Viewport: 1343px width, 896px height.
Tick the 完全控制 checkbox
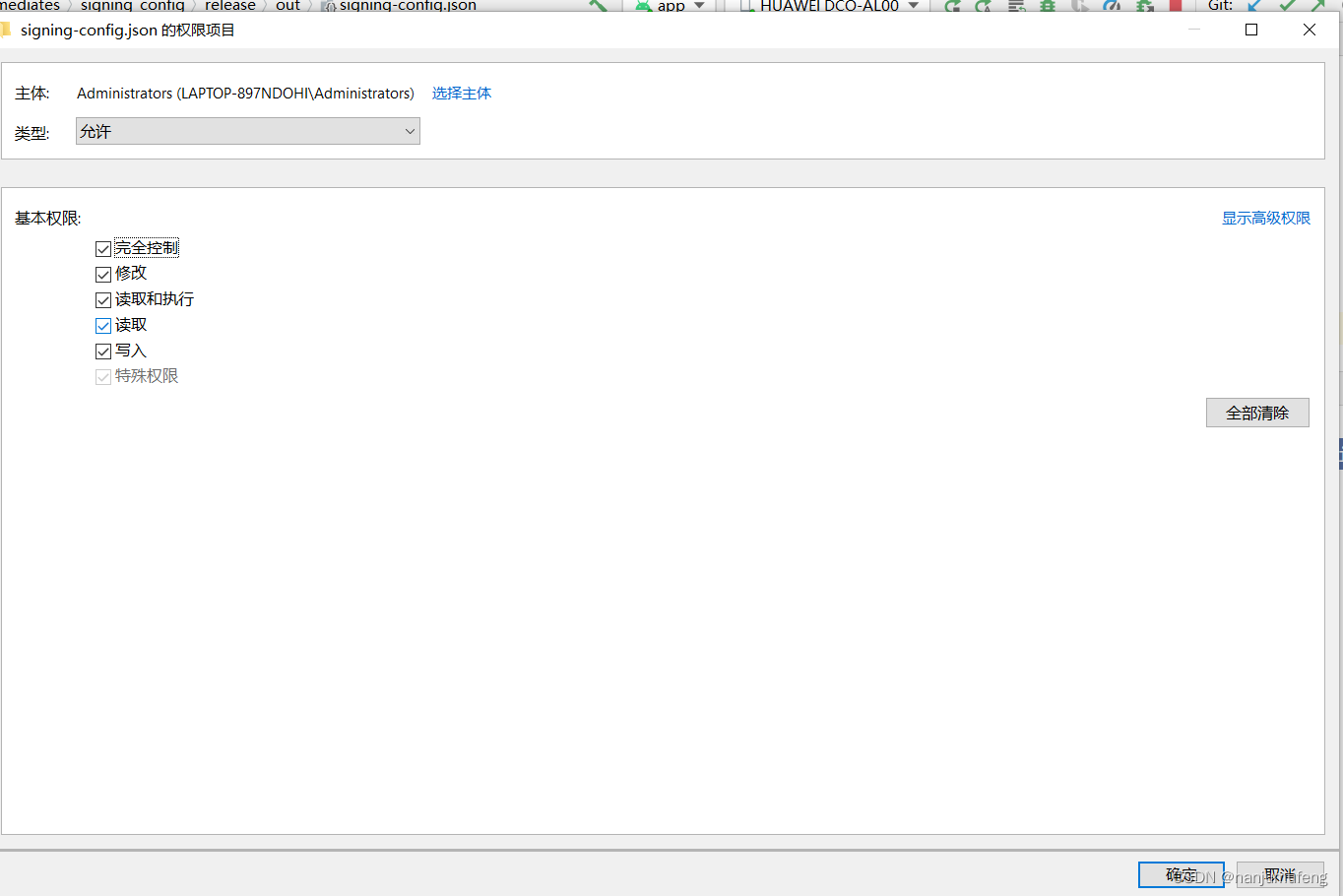tap(103, 249)
